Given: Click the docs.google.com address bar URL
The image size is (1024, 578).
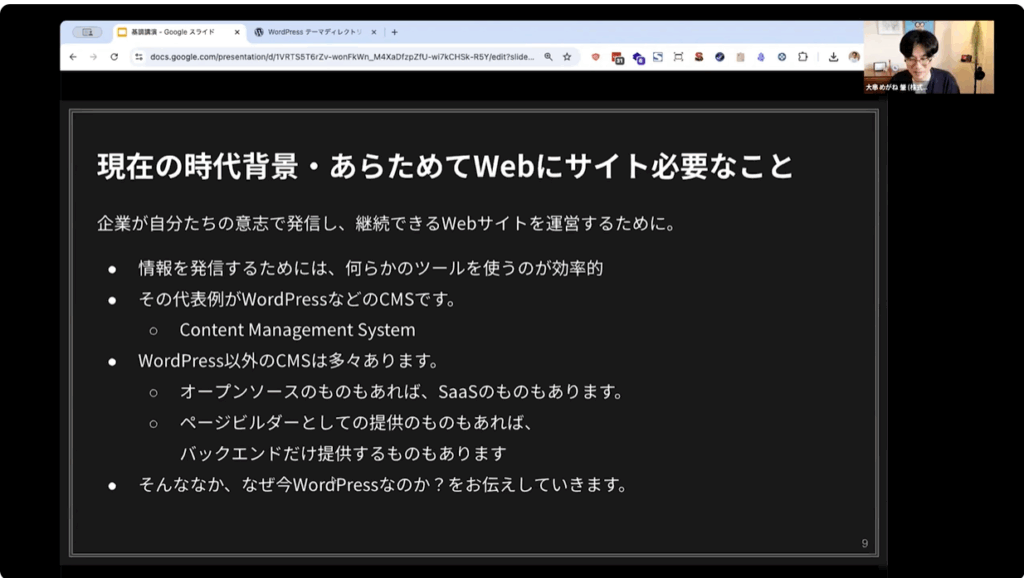Looking at the screenshot, I should click(342, 57).
